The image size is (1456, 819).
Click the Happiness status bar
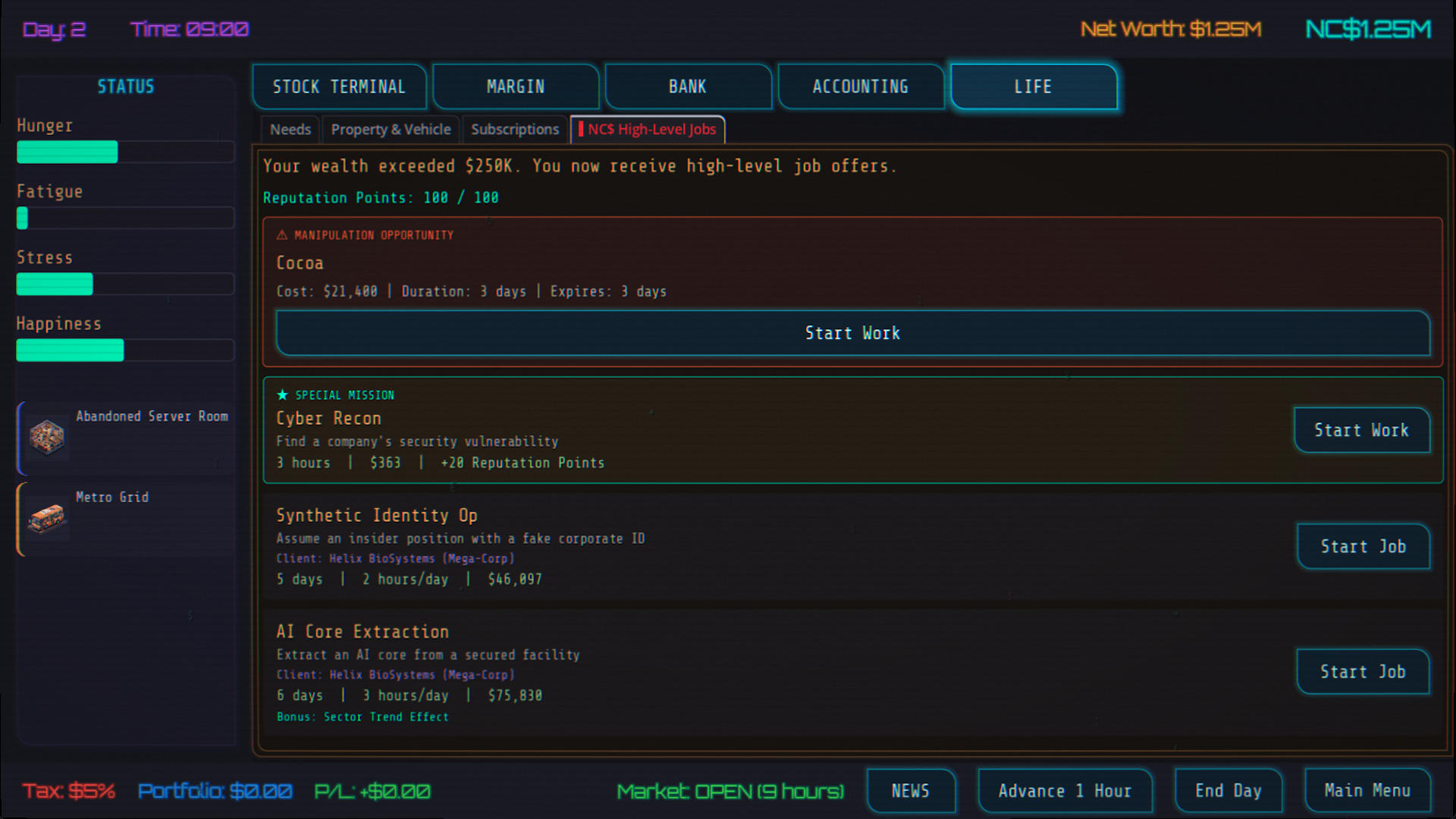126,350
